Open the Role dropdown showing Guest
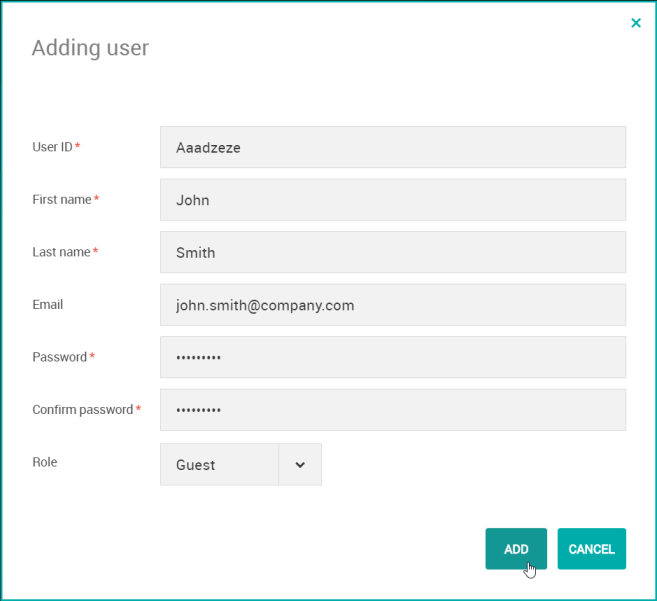The height and width of the screenshot is (601, 657). click(x=219, y=464)
